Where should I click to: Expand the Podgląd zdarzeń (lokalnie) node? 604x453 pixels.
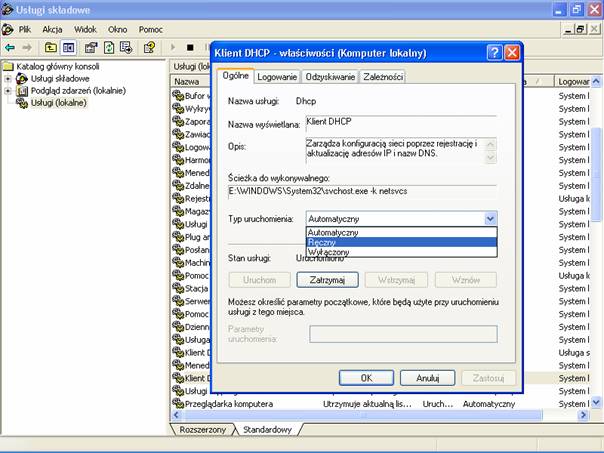[x=8, y=91]
